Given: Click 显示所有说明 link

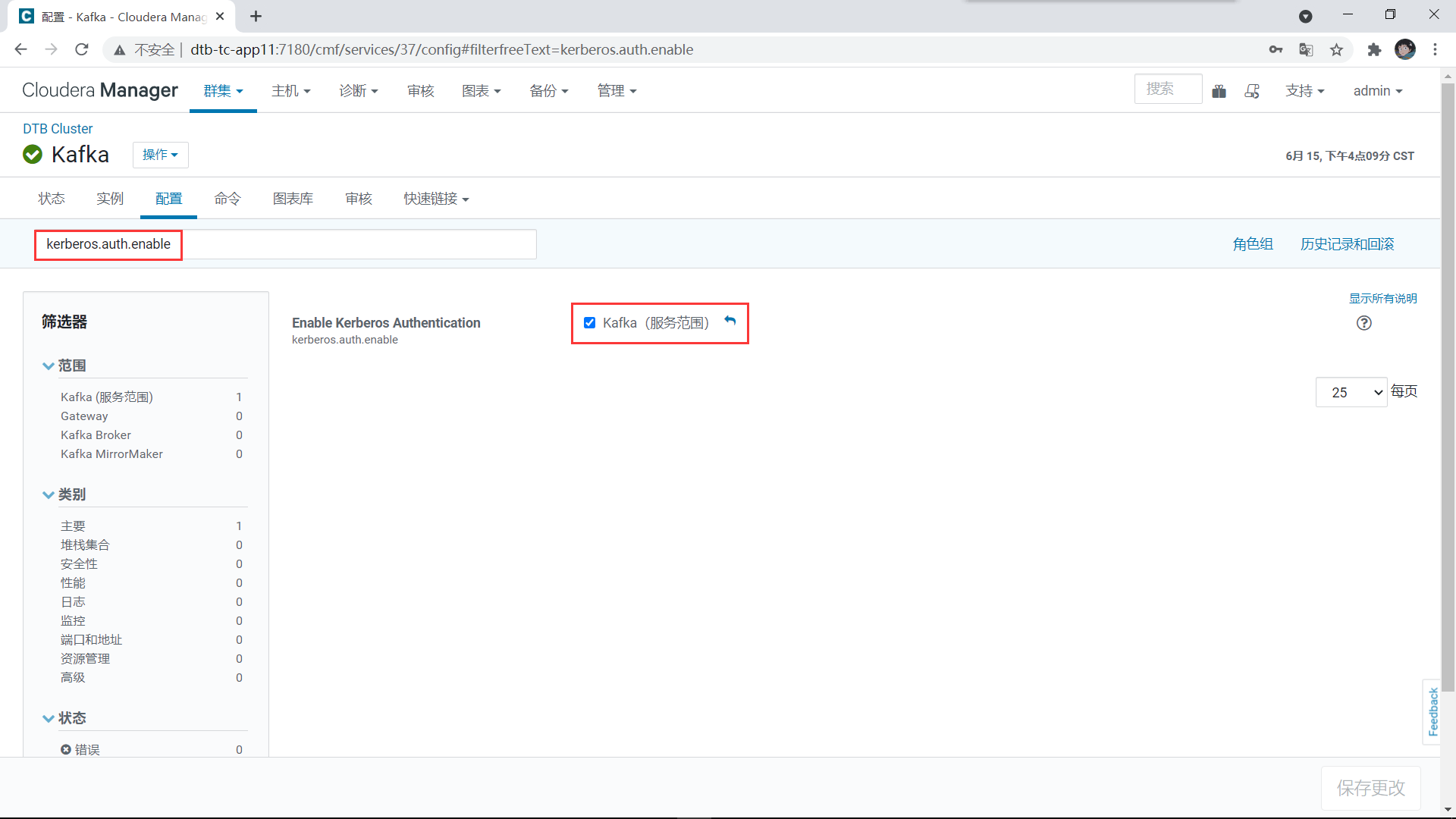Looking at the screenshot, I should click(x=1382, y=298).
